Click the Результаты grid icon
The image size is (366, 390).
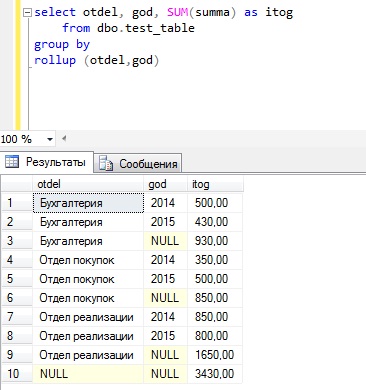[12, 162]
